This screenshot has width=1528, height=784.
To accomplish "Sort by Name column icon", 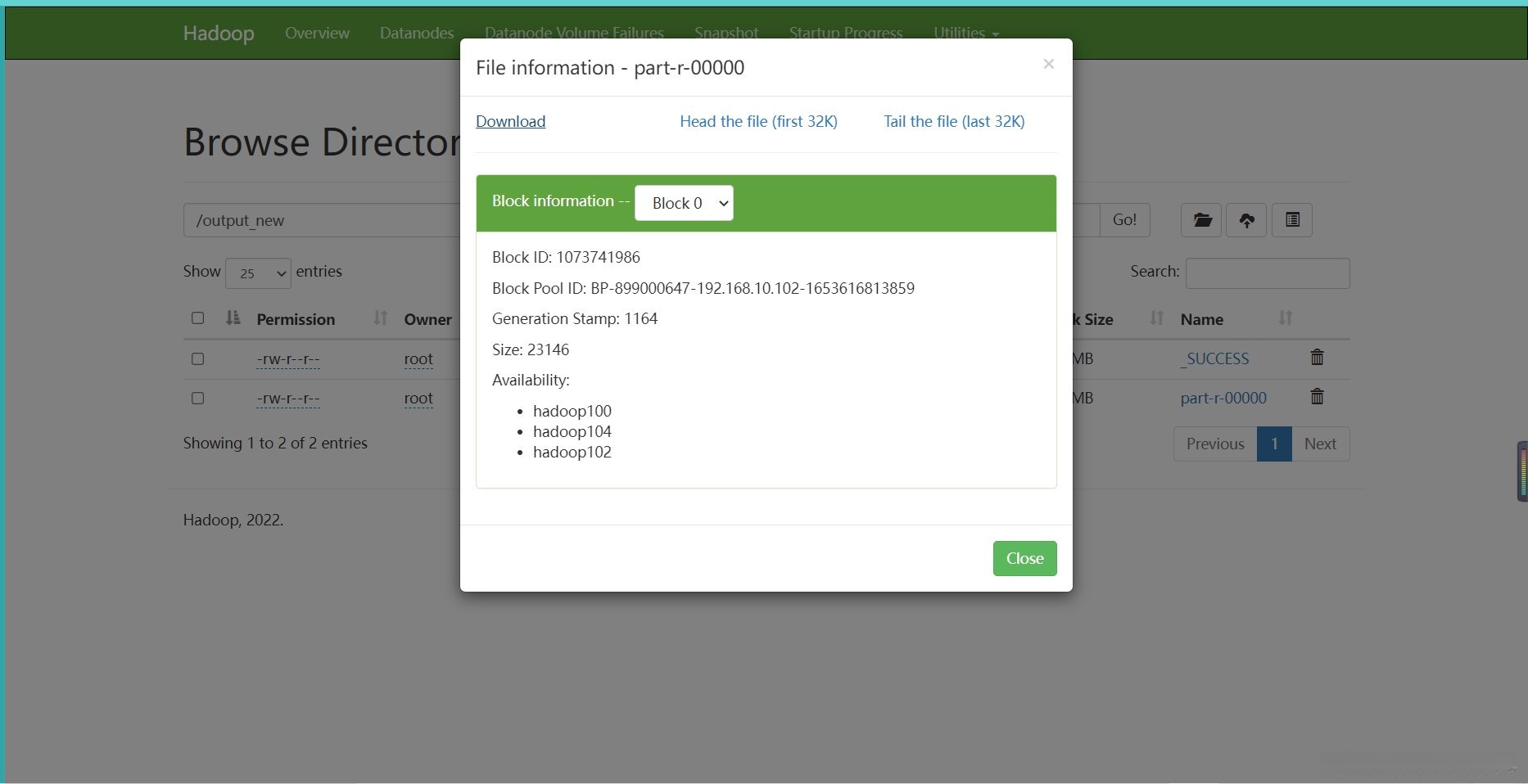I will tap(1286, 318).
